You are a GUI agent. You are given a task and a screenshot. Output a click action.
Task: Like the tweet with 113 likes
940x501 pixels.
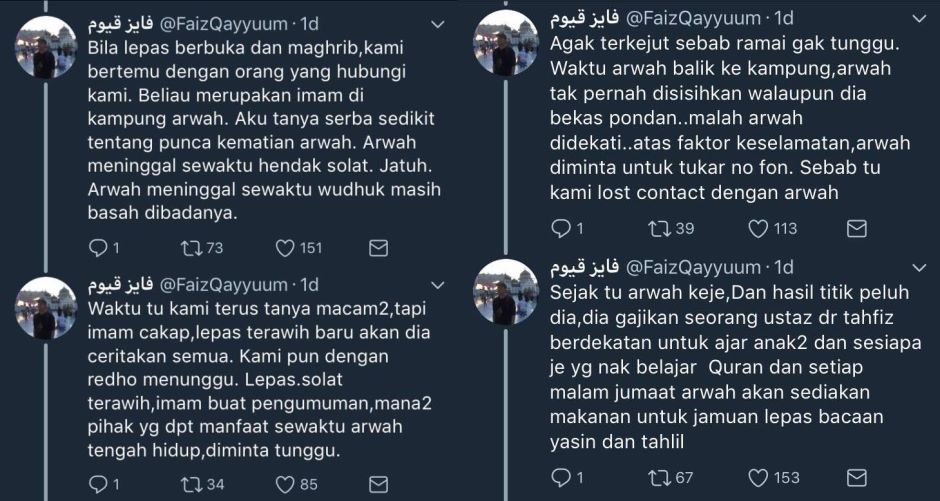point(758,228)
